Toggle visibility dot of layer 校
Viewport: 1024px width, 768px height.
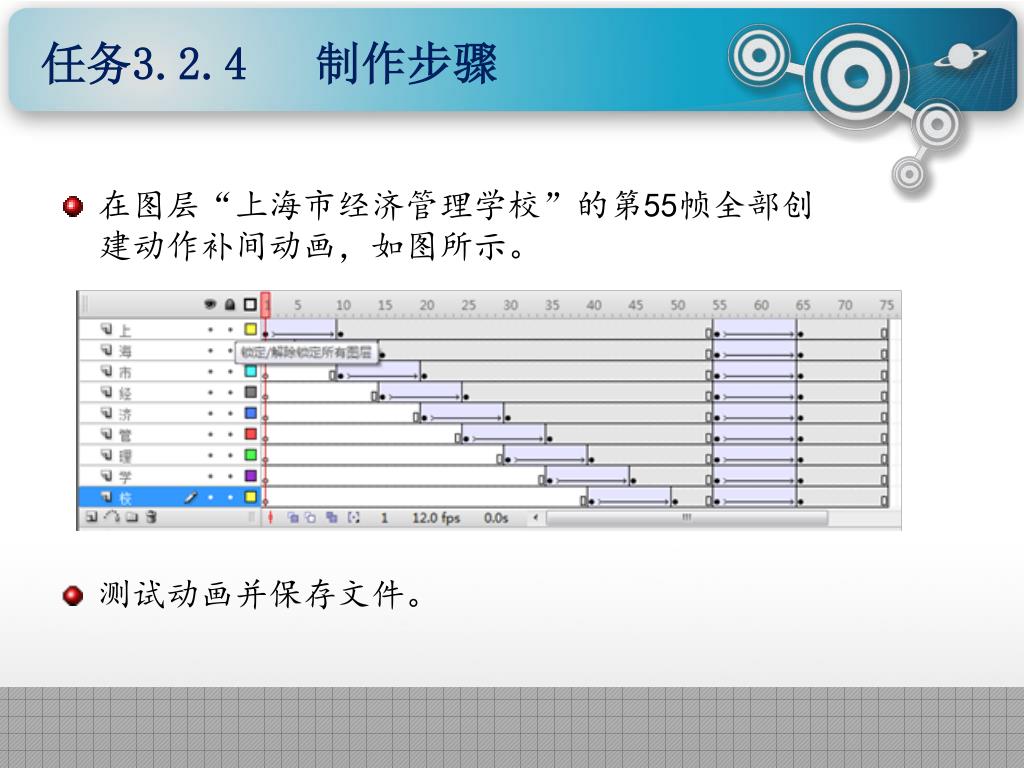click(x=210, y=498)
